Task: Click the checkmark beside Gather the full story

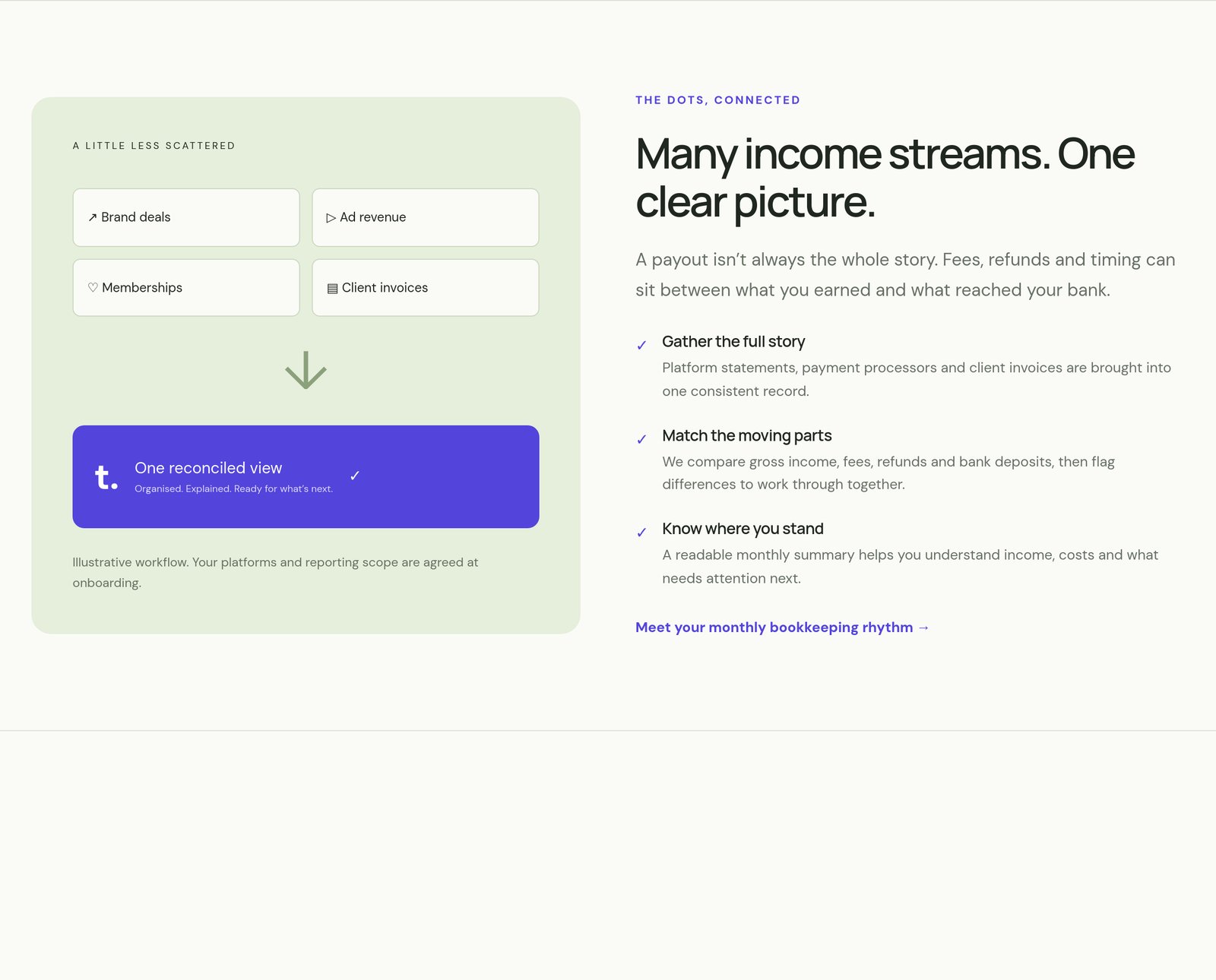Action: pyautogui.click(x=641, y=345)
